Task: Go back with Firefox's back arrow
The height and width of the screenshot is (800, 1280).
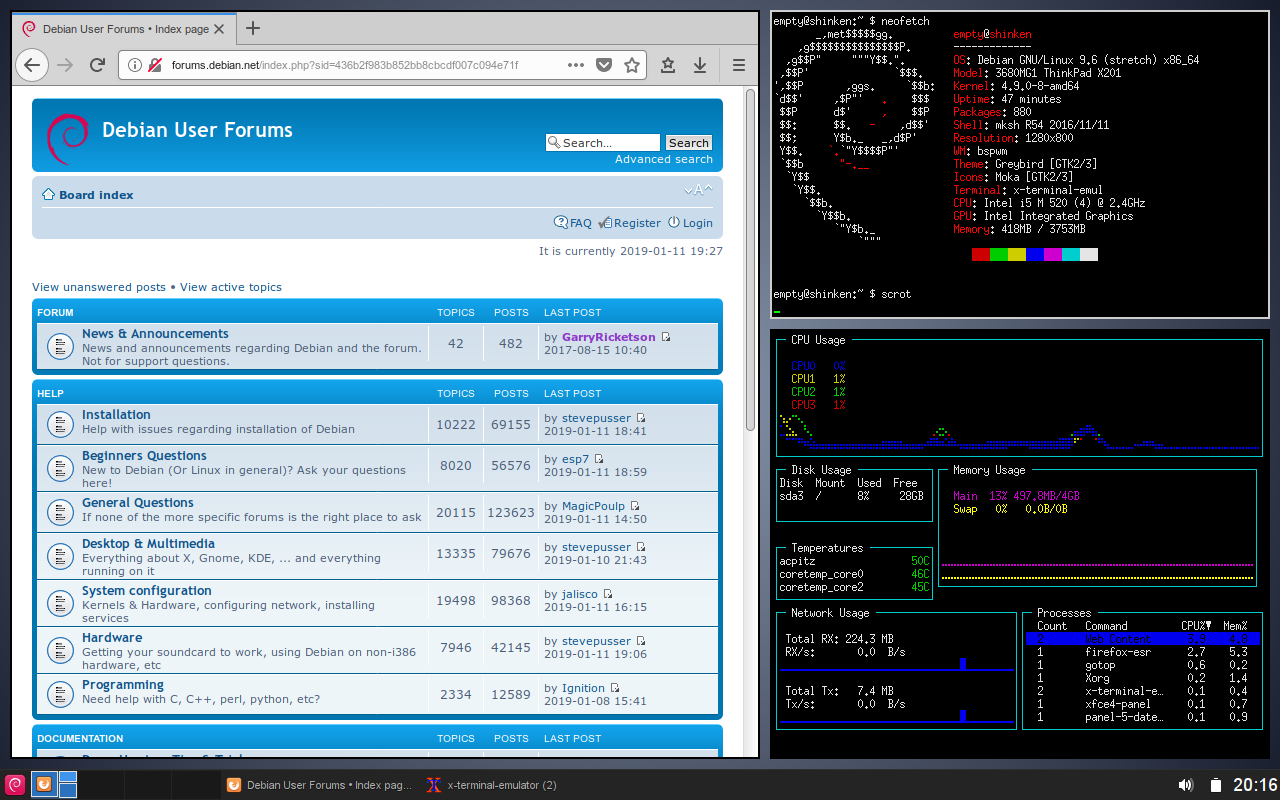Action: pyautogui.click(x=32, y=65)
